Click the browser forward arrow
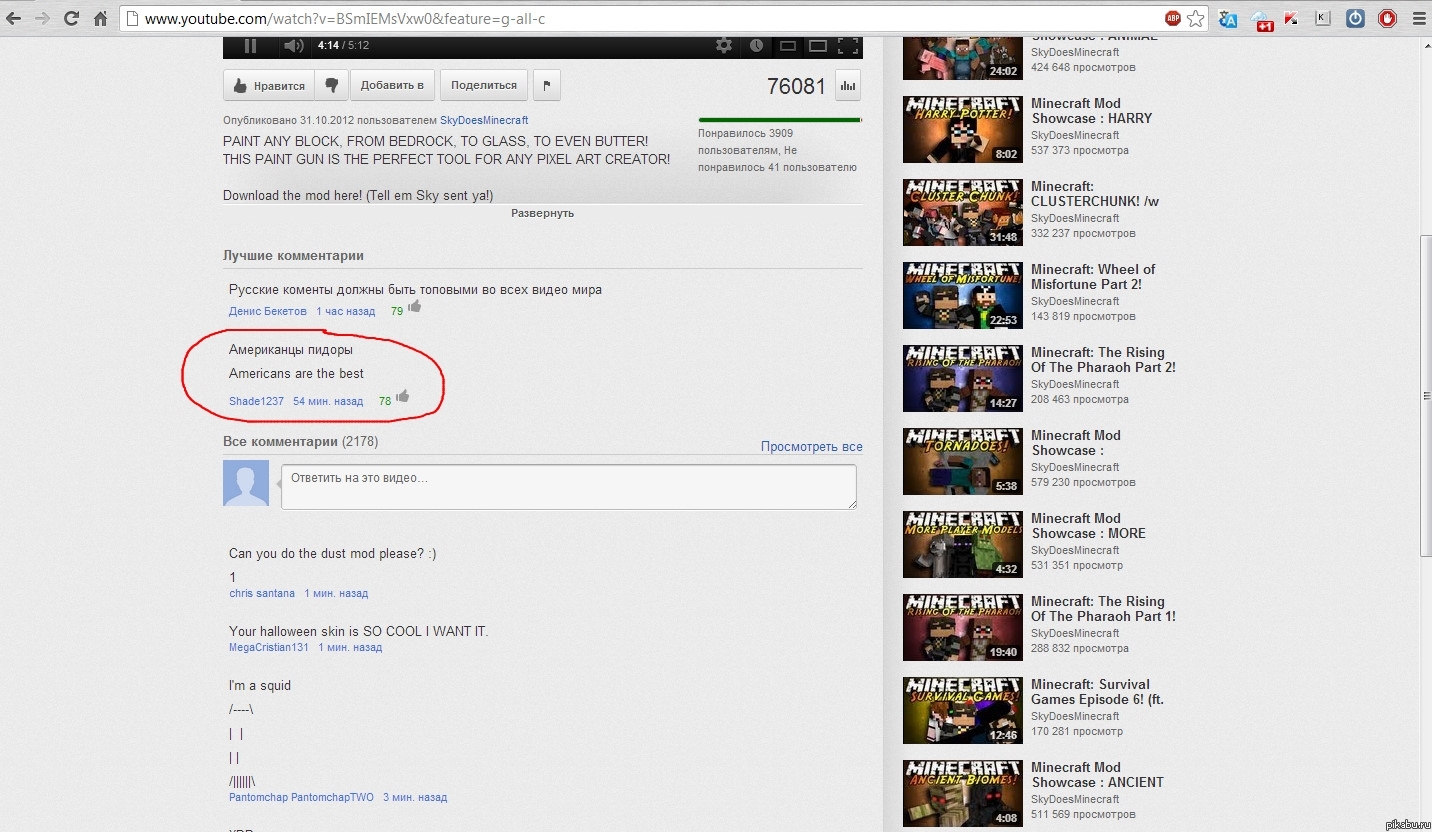This screenshot has width=1432, height=832. pyautogui.click(x=42, y=18)
